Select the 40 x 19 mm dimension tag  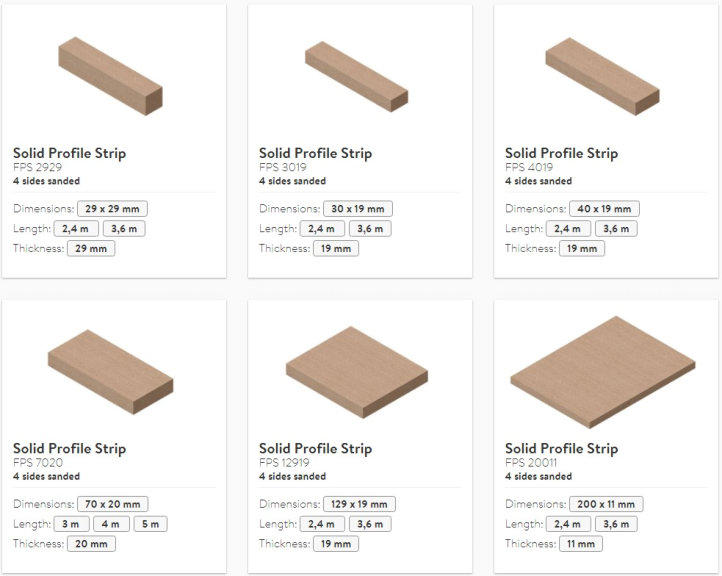click(x=604, y=209)
